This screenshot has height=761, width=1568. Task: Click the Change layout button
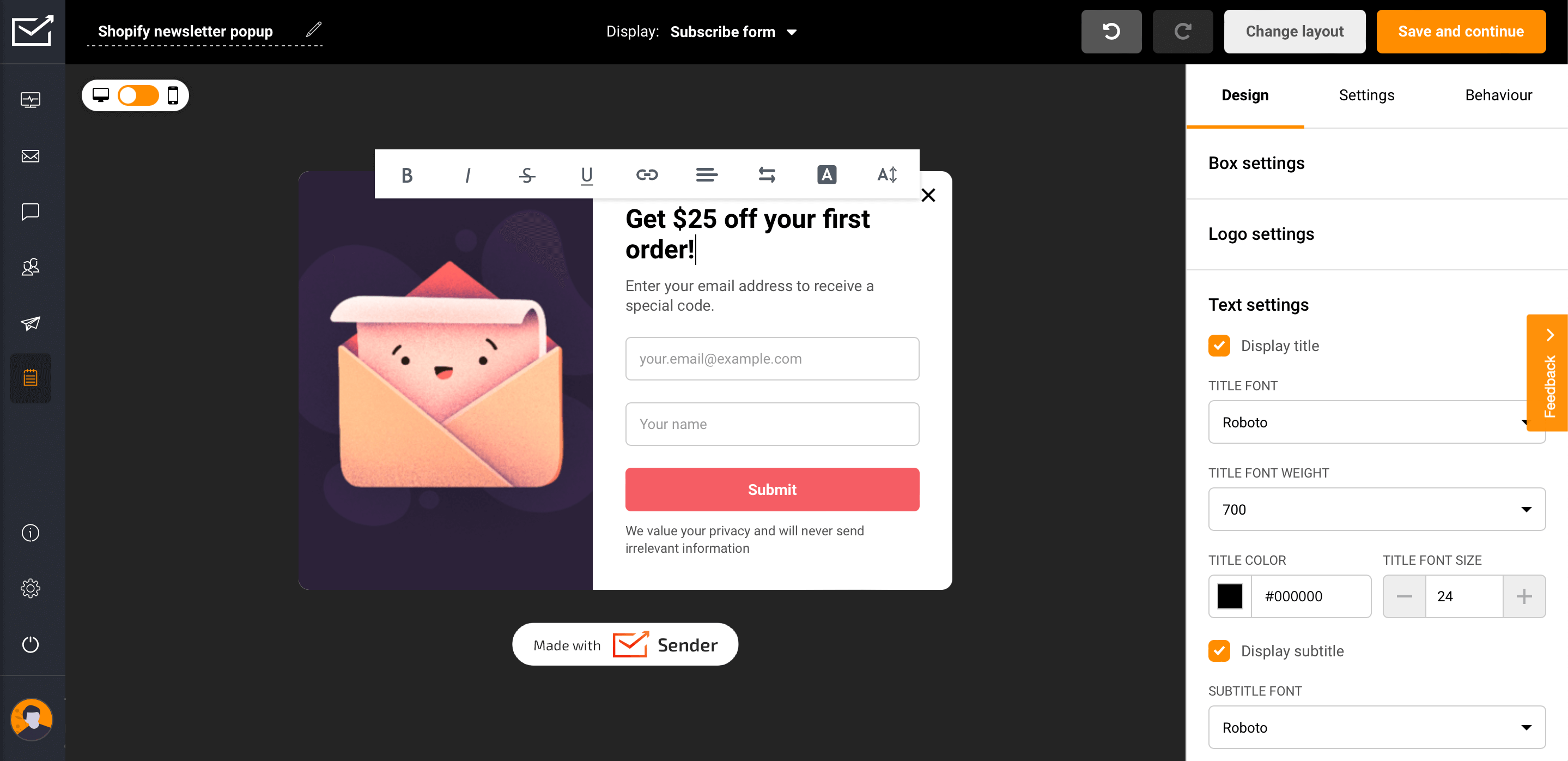tap(1295, 31)
